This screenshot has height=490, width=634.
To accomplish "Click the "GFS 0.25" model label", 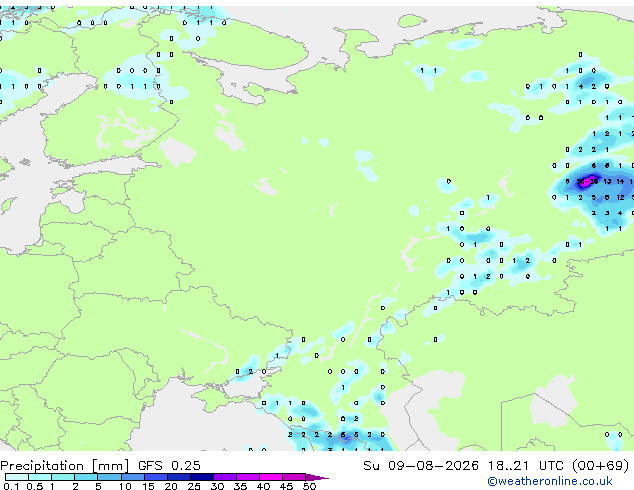I will (169, 466).
